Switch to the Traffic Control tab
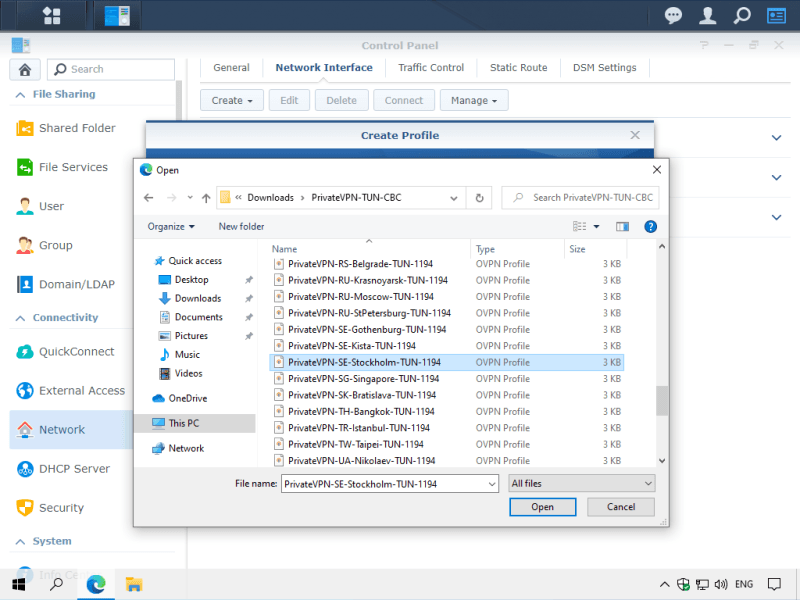The height and width of the screenshot is (600, 800). [x=431, y=68]
